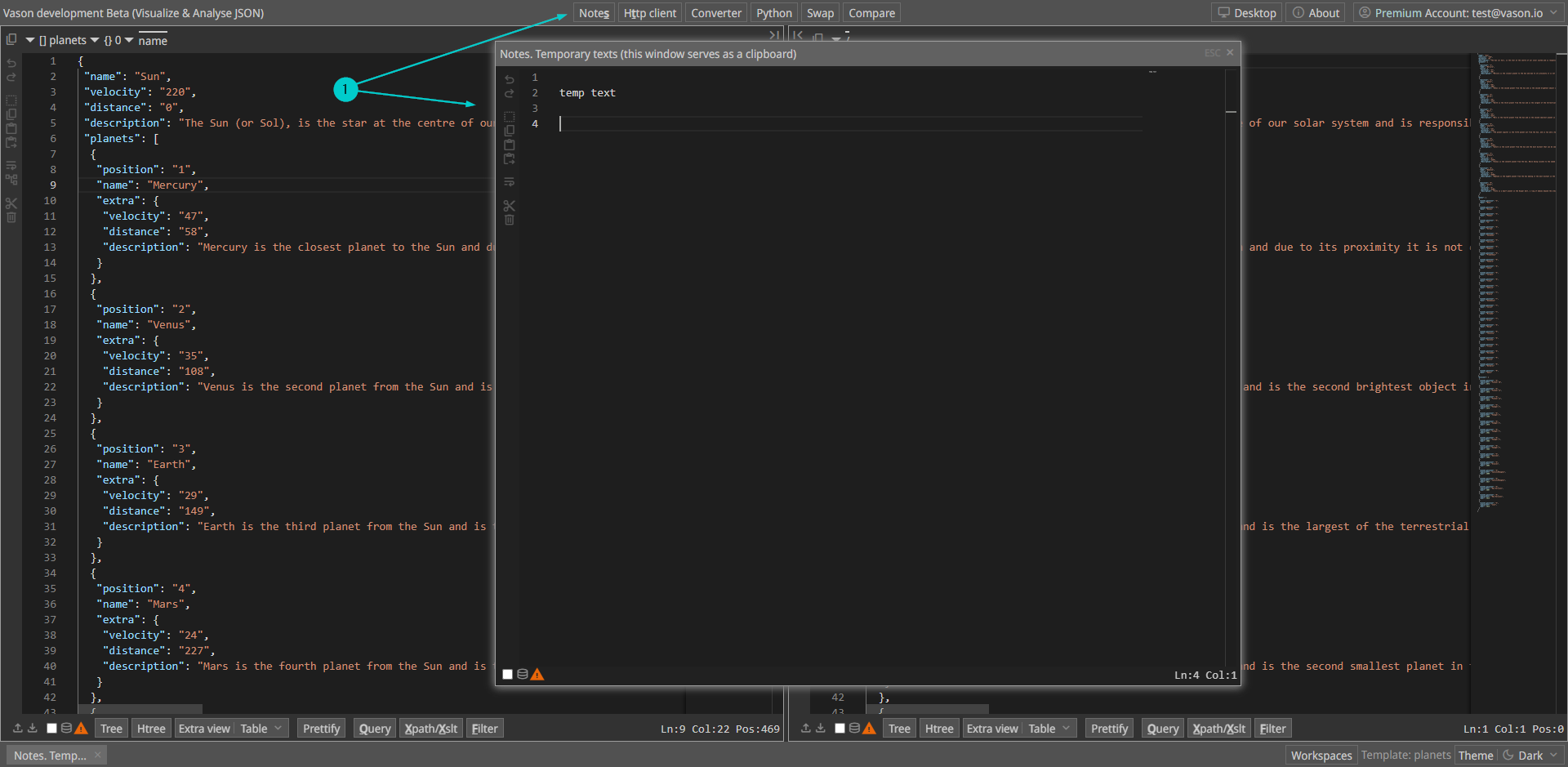
Task: Click select-all icon in left editor sidebar
Action: tap(11, 100)
